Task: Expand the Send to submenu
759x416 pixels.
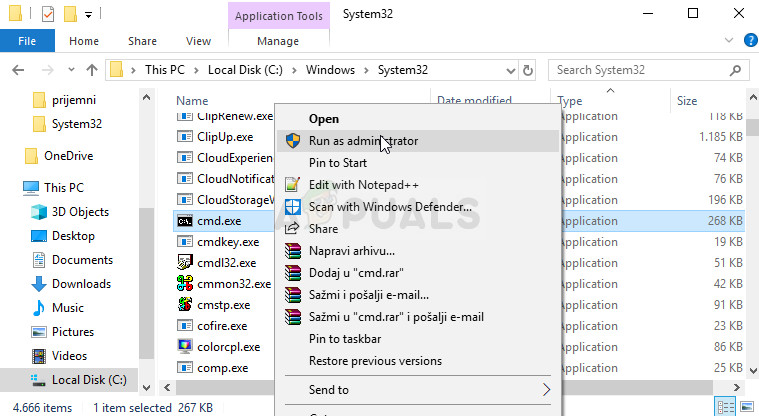Action: (546, 389)
